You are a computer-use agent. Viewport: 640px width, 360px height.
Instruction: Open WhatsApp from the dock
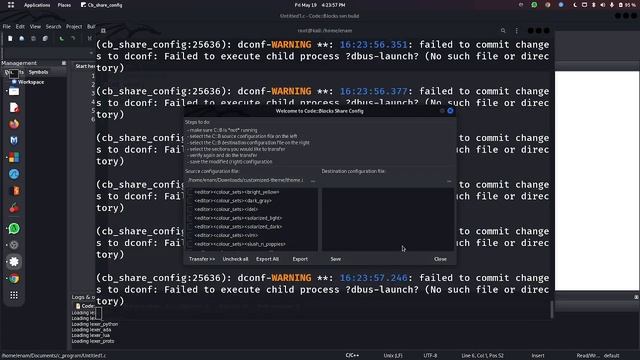point(14,229)
